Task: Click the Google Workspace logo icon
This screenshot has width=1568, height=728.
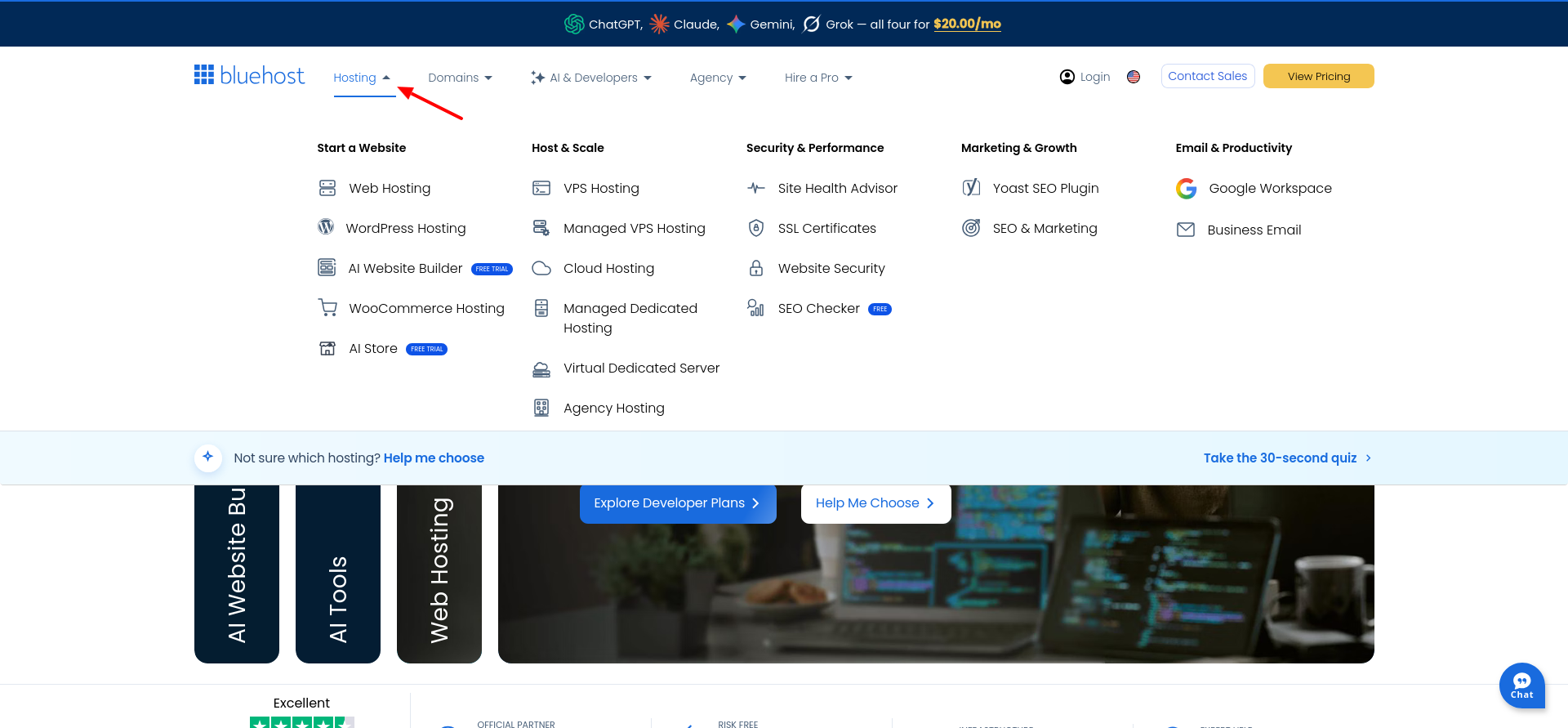Action: click(1187, 189)
